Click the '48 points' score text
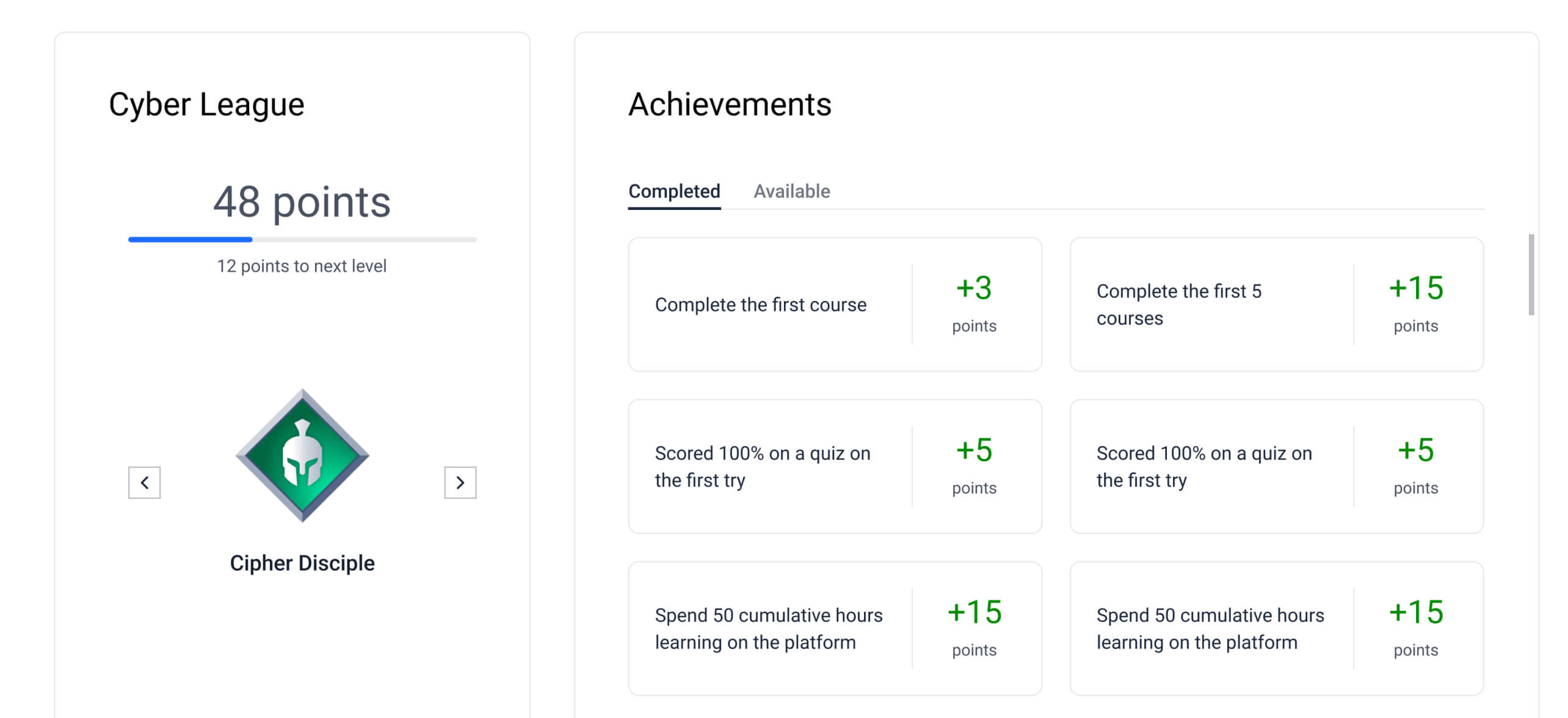Image resolution: width=1568 pixels, height=718 pixels. (x=302, y=201)
